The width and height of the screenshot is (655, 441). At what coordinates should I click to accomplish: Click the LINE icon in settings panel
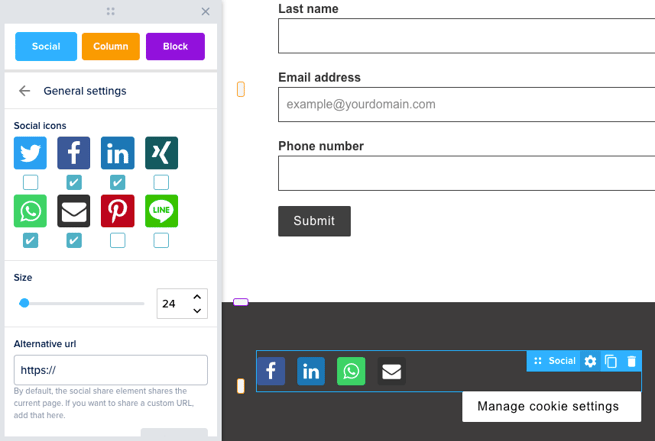coord(161,211)
